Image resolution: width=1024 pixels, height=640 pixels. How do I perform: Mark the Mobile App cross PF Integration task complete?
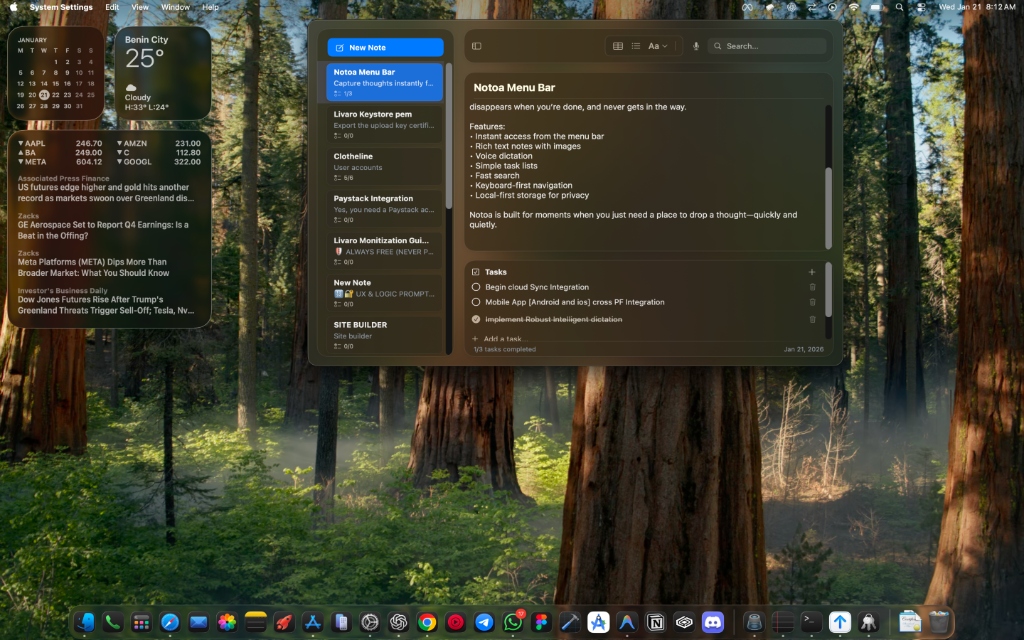tap(476, 302)
